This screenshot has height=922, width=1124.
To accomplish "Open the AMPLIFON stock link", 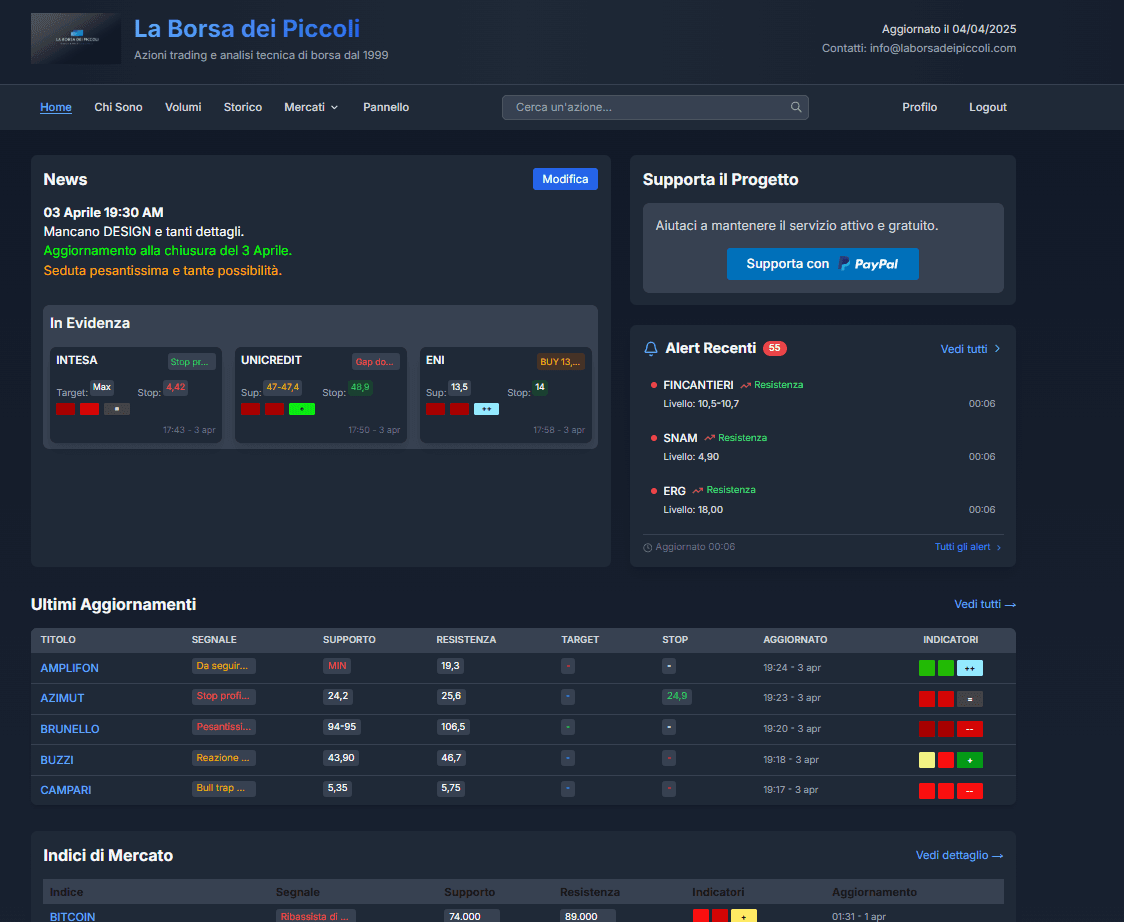I will tap(70, 668).
